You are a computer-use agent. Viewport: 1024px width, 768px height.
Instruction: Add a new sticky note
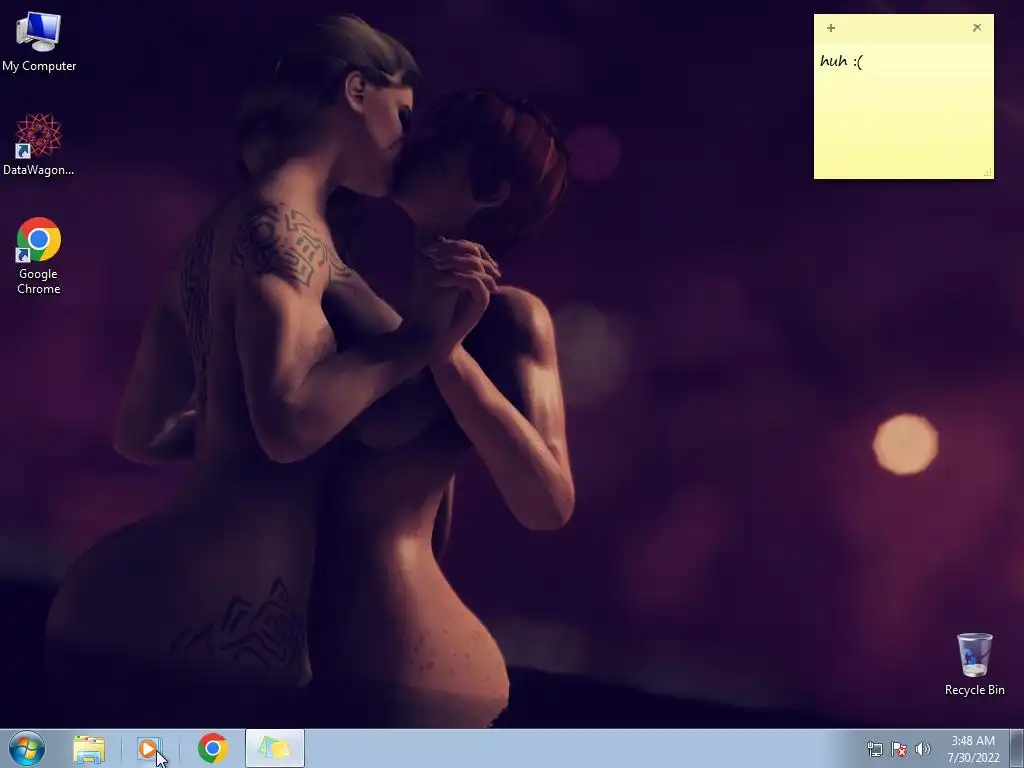point(831,27)
